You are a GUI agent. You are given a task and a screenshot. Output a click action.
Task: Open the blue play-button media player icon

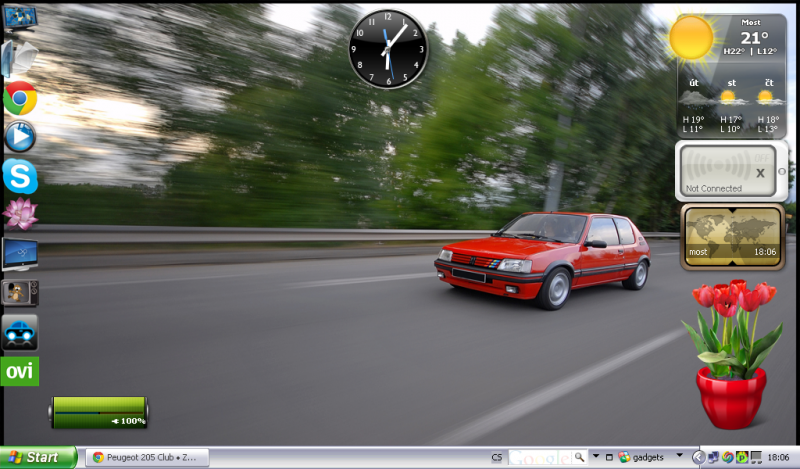coord(20,136)
